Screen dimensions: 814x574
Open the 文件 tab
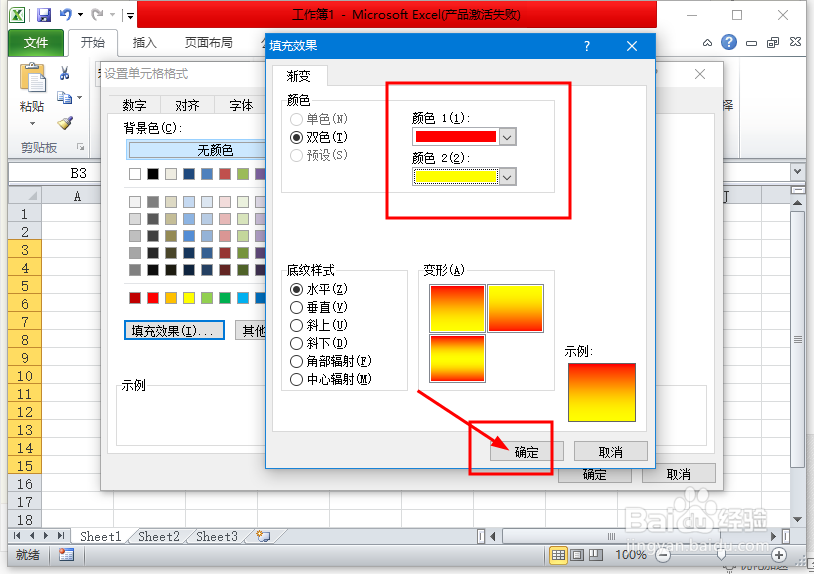pos(36,43)
